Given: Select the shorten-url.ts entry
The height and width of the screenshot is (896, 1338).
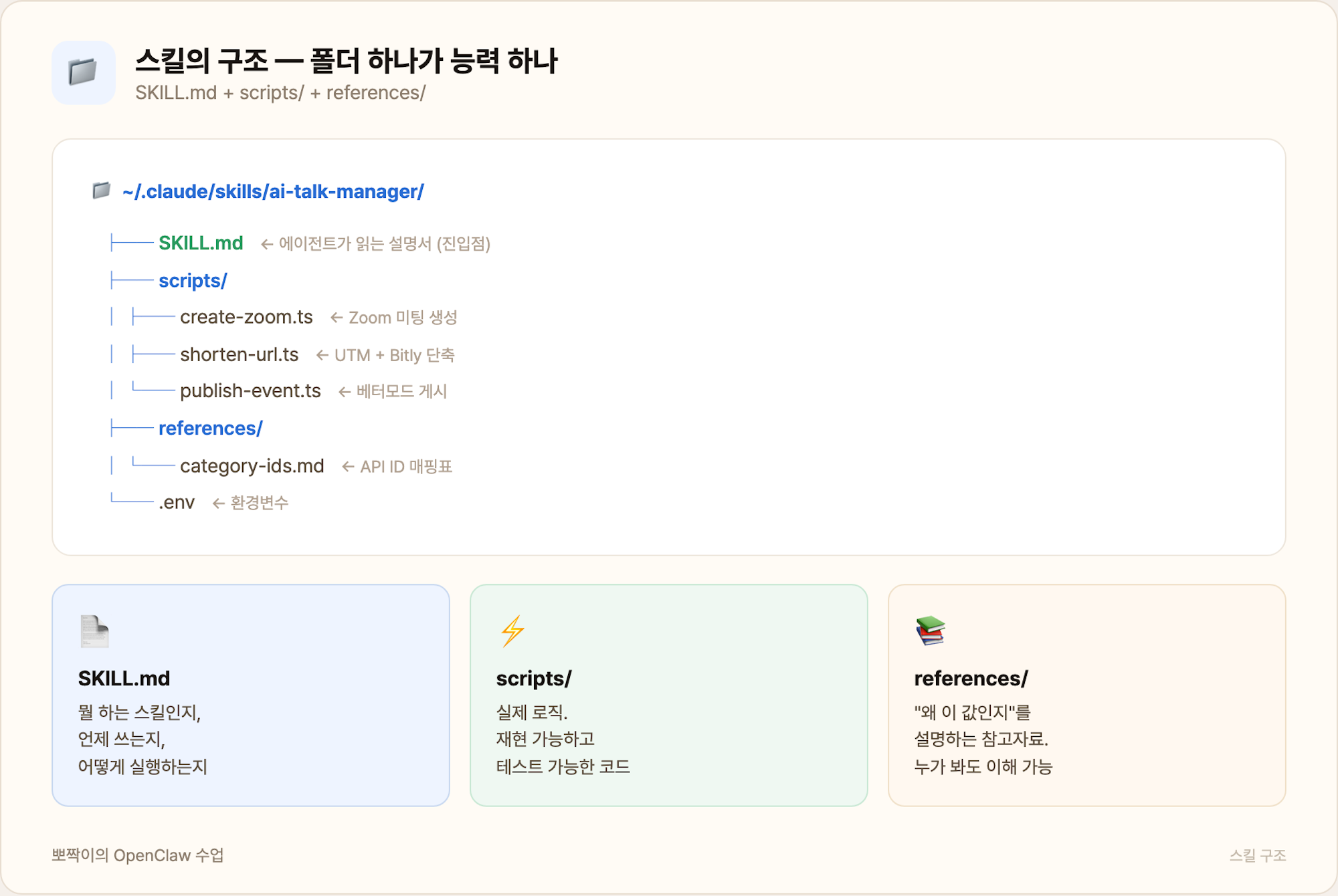Looking at the screenshot, I should [239, 354].
